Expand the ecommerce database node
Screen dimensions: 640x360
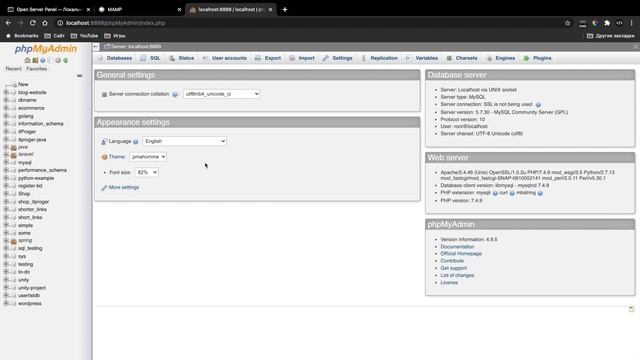(6, 108)
